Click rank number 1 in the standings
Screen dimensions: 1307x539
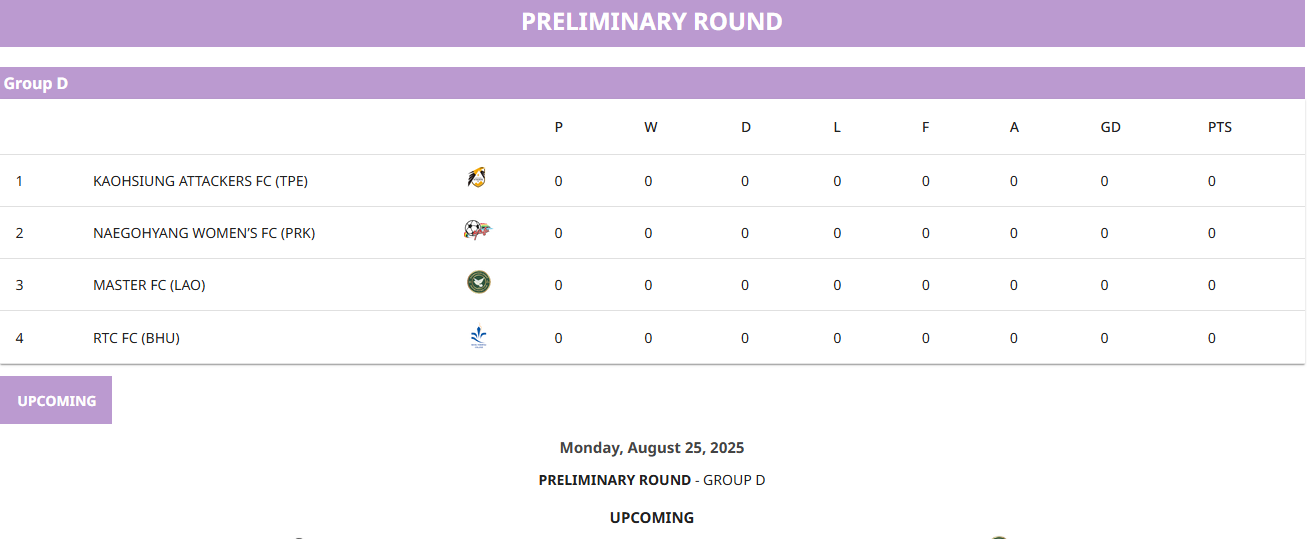pyautogui.click(x=19, y=181)
